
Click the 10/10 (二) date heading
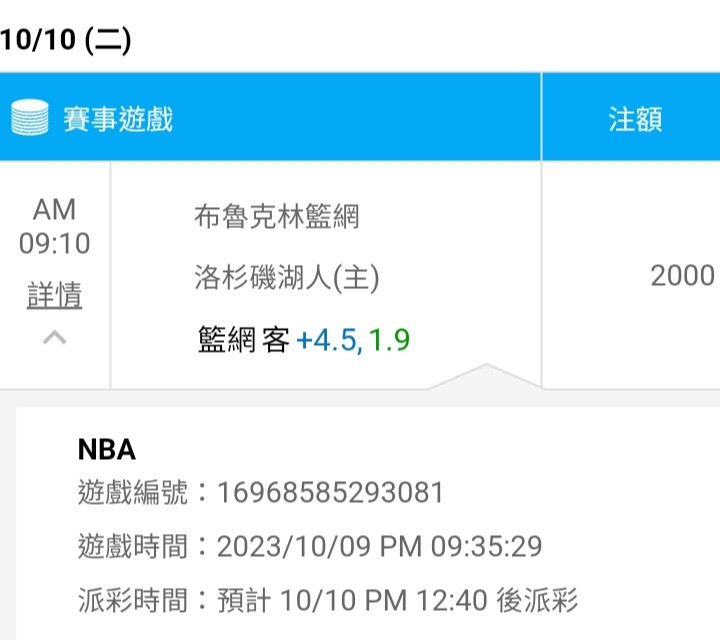(66, 39)
